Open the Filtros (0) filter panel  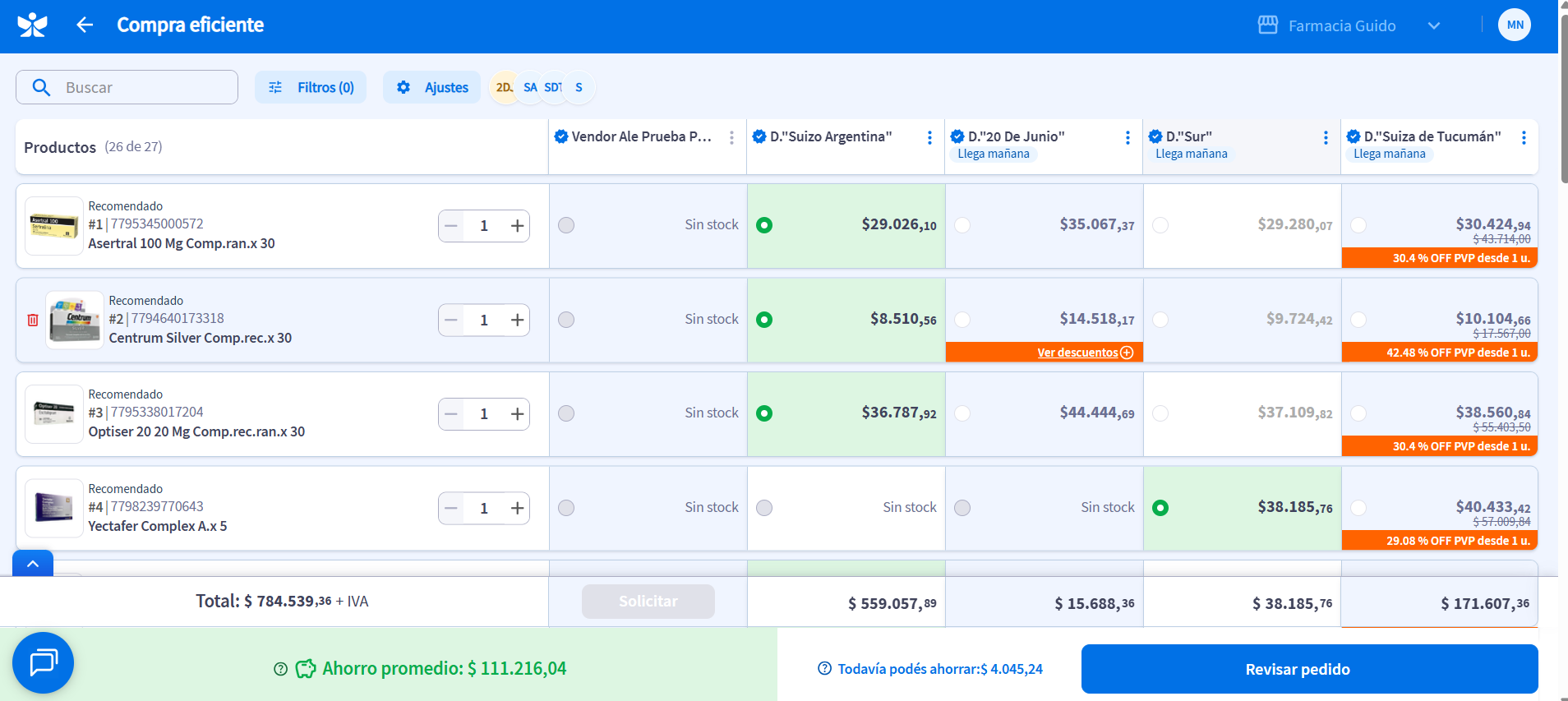(x=311, y=87)
